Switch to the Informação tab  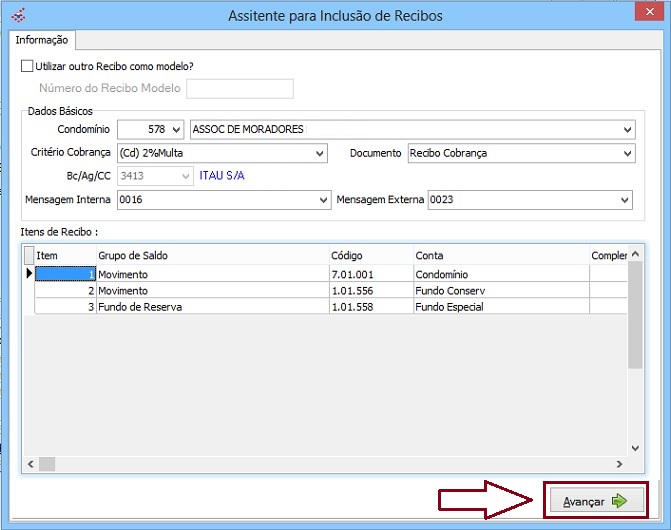(42, 40)
